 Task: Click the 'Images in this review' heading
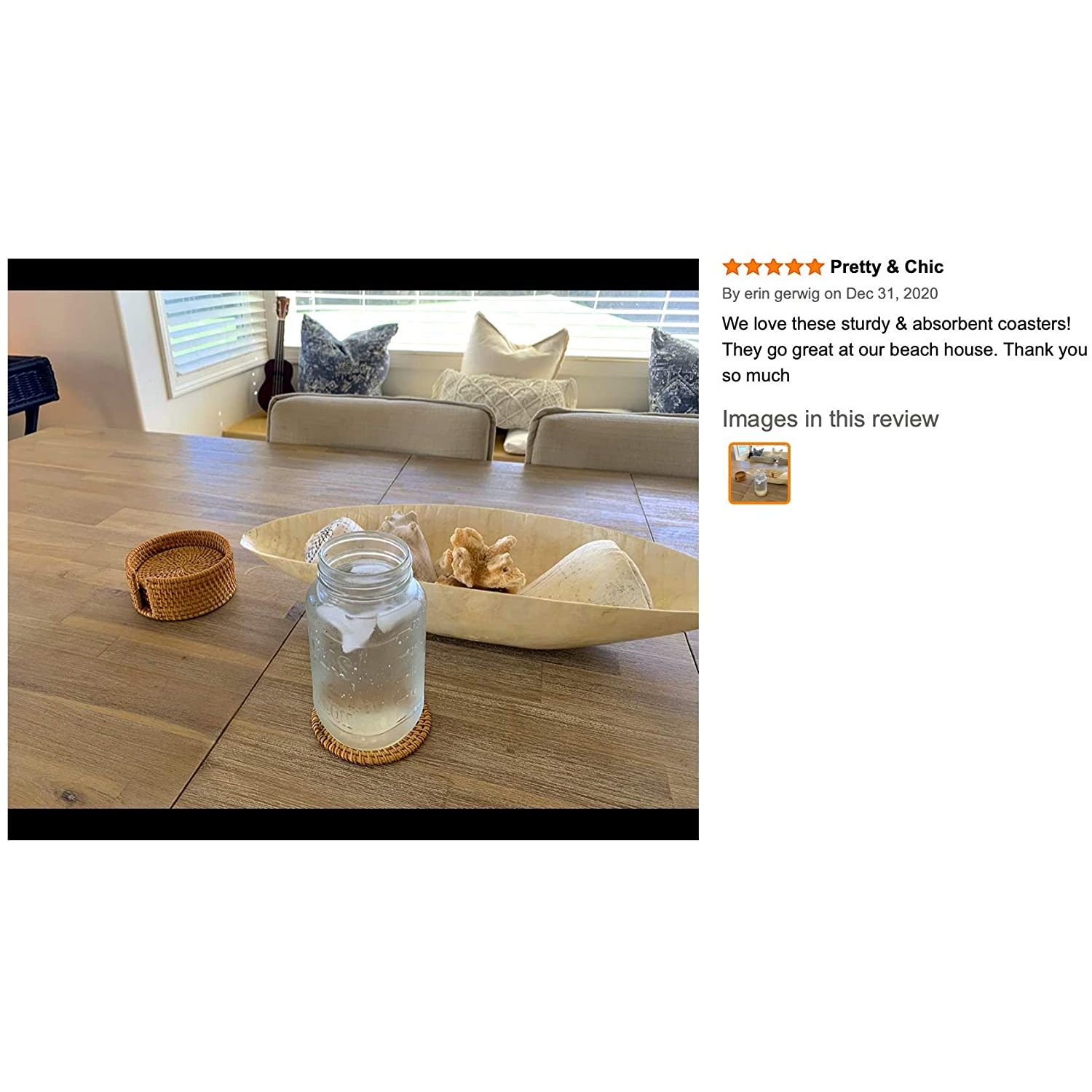click(x=830, y=419)
